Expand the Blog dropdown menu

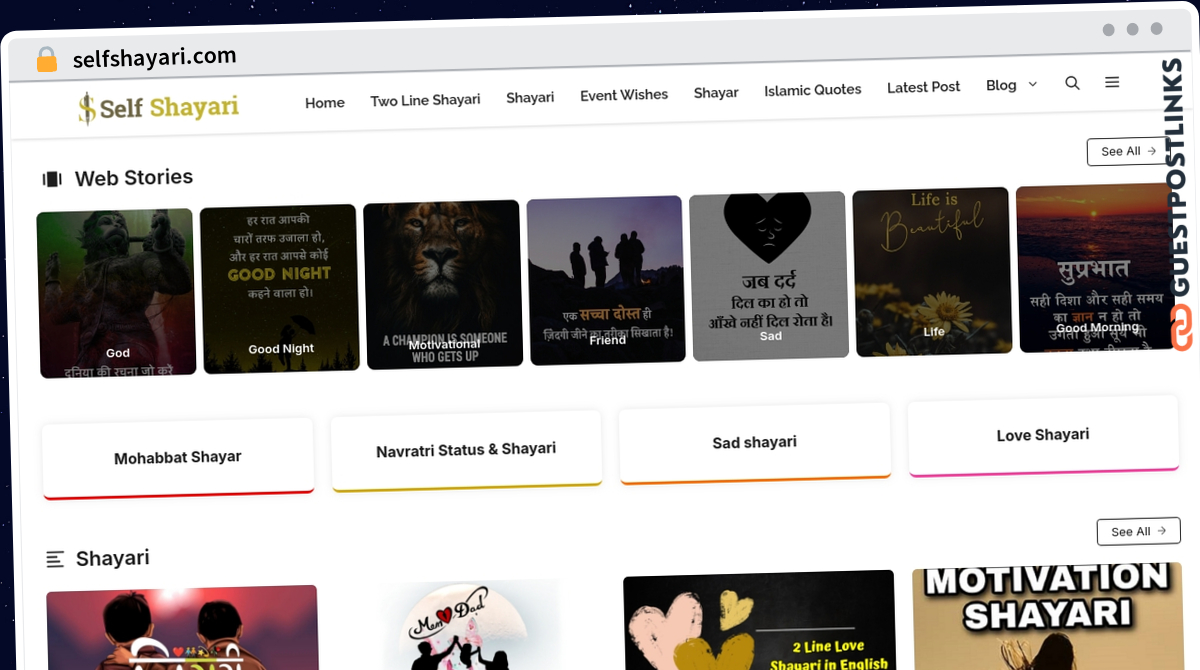point(1011,85)
